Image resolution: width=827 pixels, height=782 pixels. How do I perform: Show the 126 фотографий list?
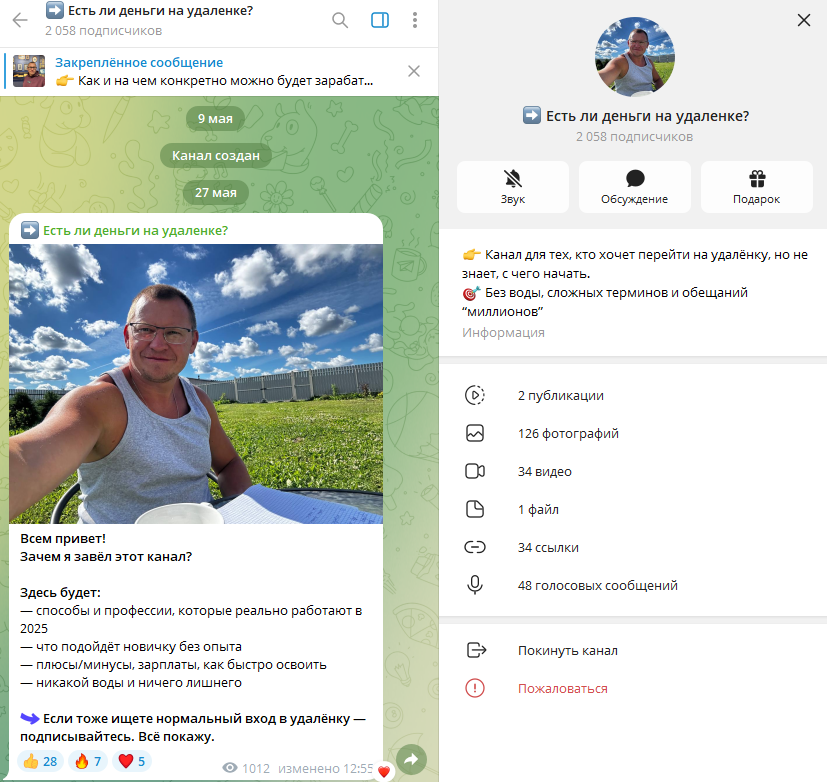pyautogui.click(x=568, y=433)
